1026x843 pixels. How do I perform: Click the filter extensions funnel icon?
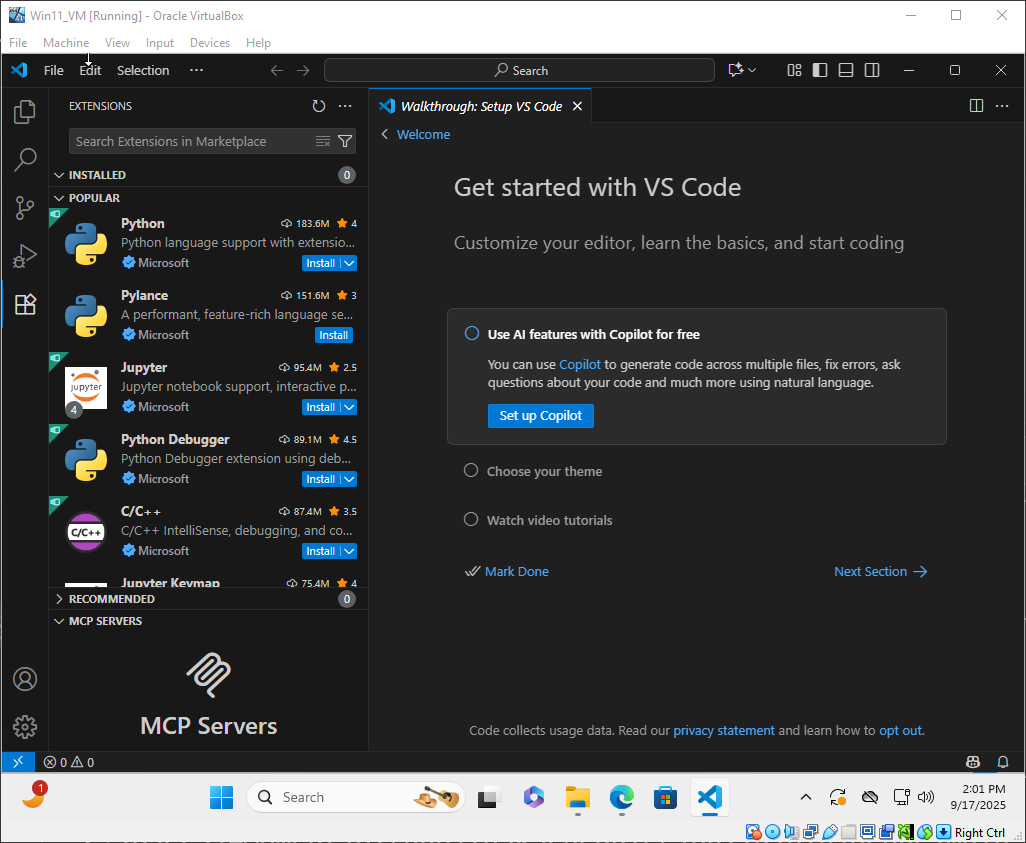(345, 141)
